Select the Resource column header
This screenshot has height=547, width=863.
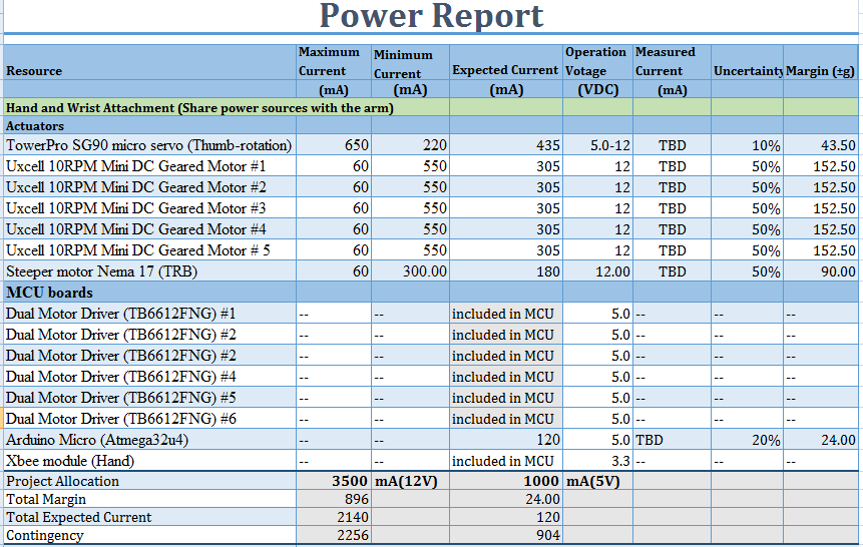coord(150,62)
